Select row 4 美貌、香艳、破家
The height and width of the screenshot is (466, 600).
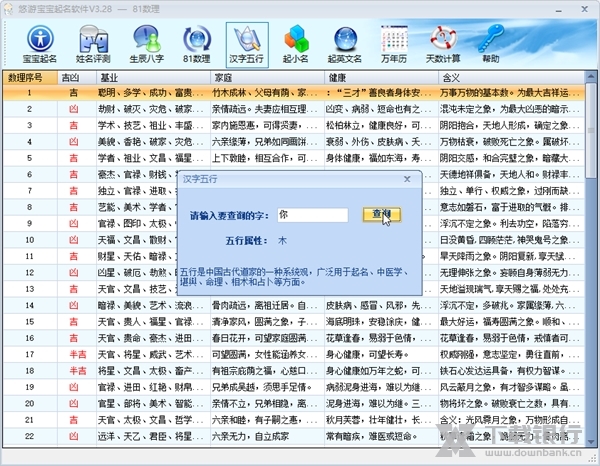click(294, 142)
